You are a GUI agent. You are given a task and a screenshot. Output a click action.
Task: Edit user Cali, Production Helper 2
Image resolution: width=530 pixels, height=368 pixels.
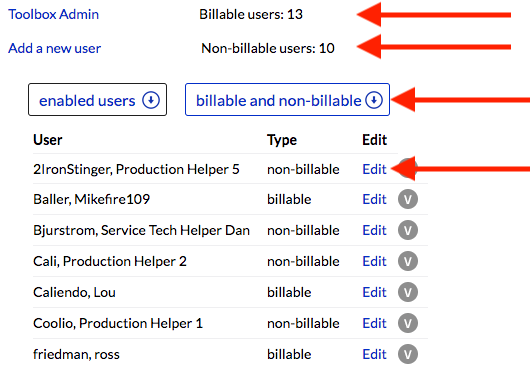(374, 261)
